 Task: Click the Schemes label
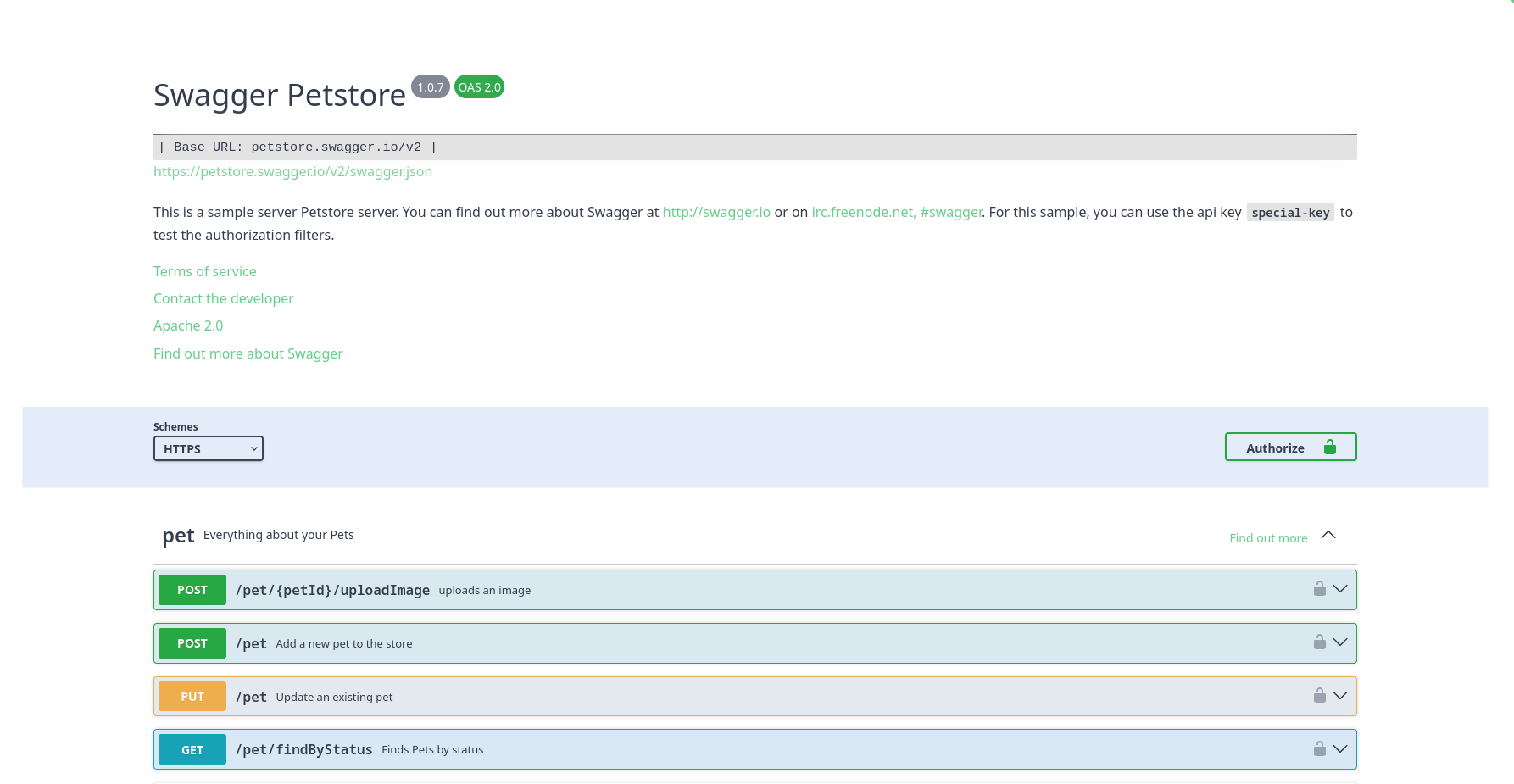click(x=175, y=426)
